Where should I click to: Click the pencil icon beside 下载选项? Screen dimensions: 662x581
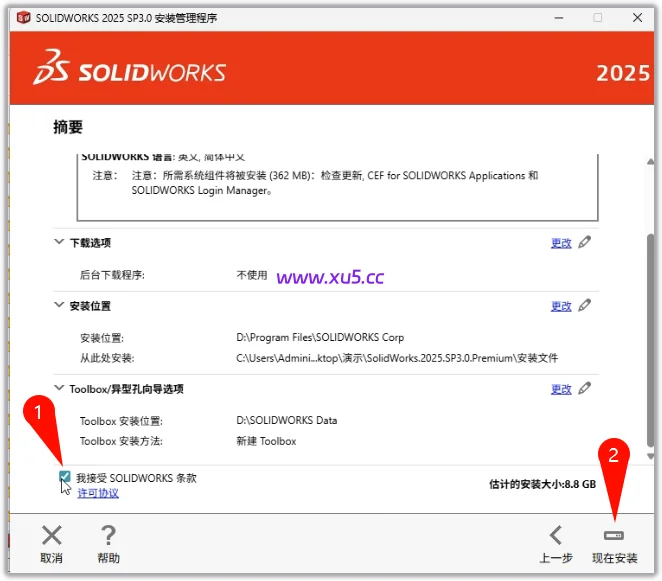point(585,242)
